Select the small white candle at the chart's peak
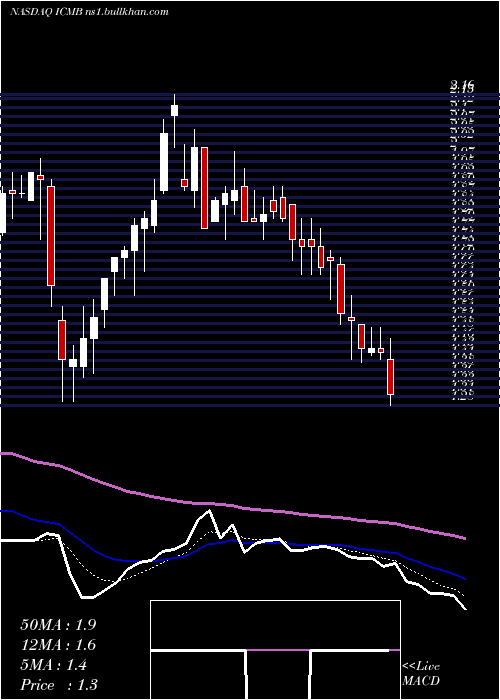 [175, 110]
